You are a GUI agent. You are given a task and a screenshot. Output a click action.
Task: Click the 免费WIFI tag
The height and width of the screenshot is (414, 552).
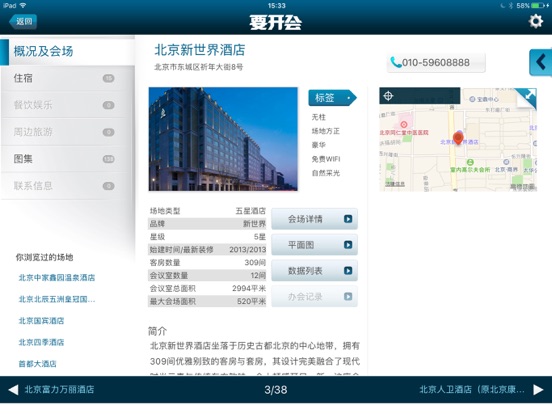(326, 159)
